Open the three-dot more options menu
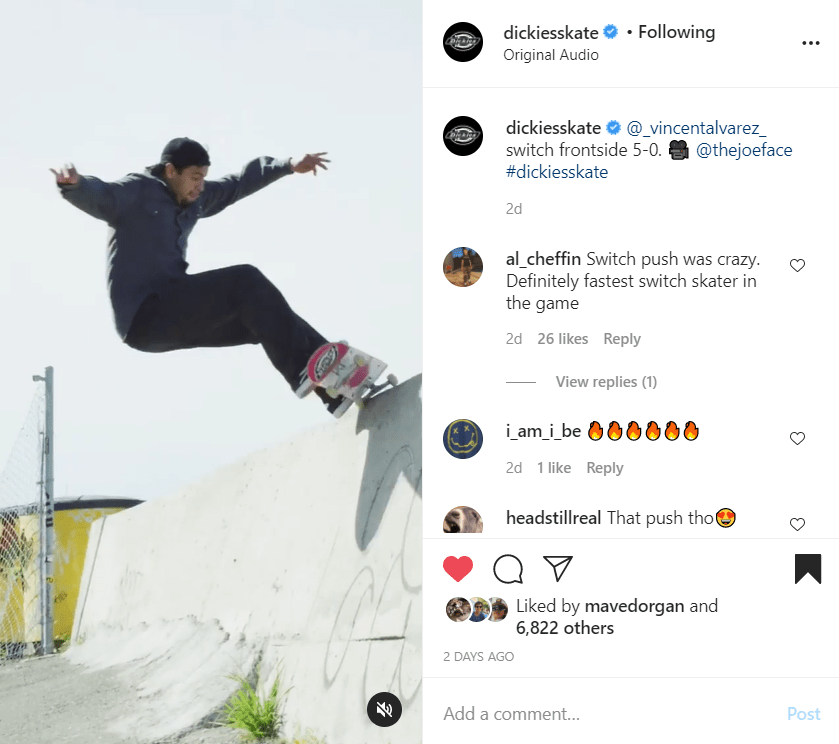This screenshot has width=839, height=744. (811, 43)
